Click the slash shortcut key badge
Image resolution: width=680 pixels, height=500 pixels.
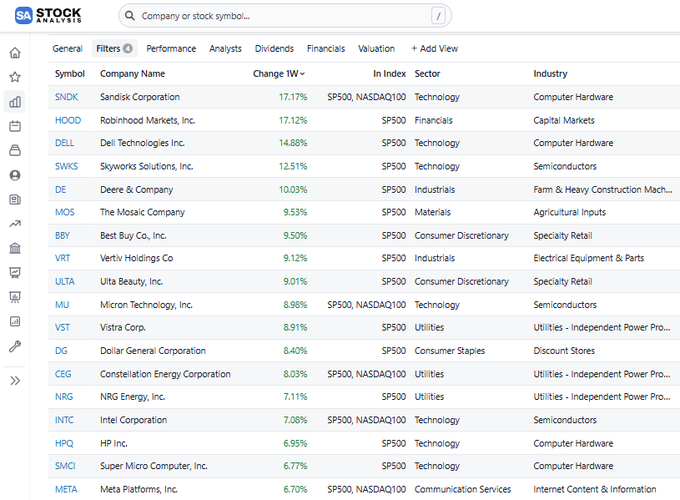coord(438,16)
